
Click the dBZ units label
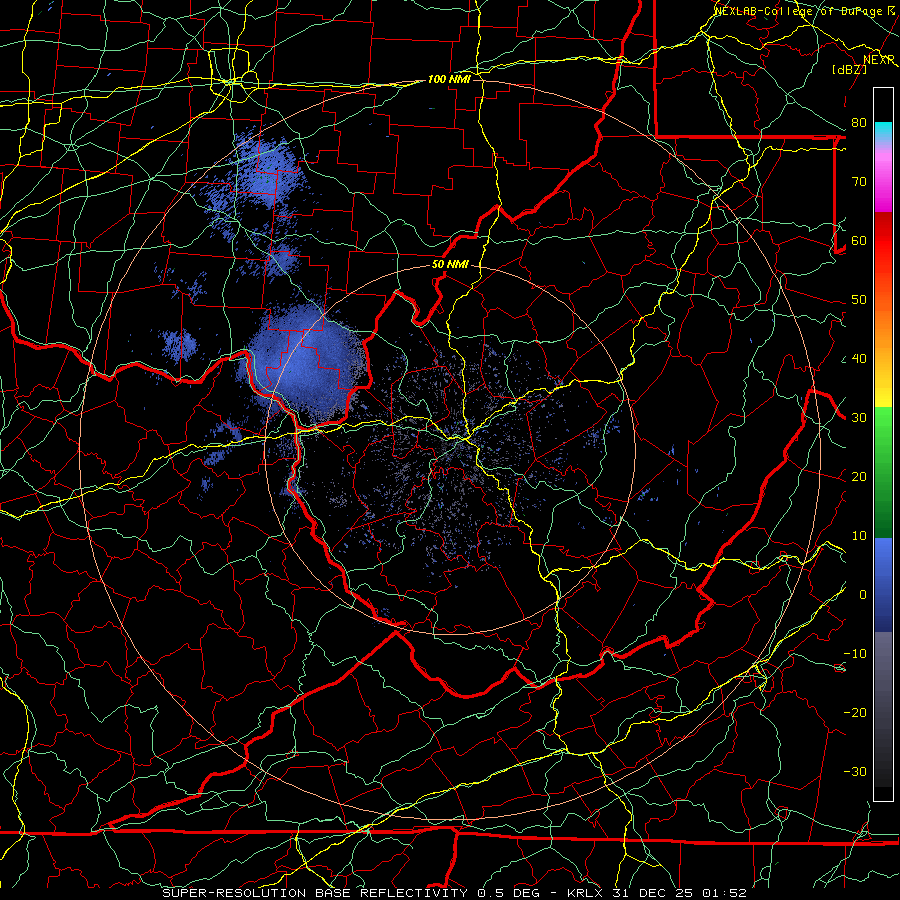point(849,69)
